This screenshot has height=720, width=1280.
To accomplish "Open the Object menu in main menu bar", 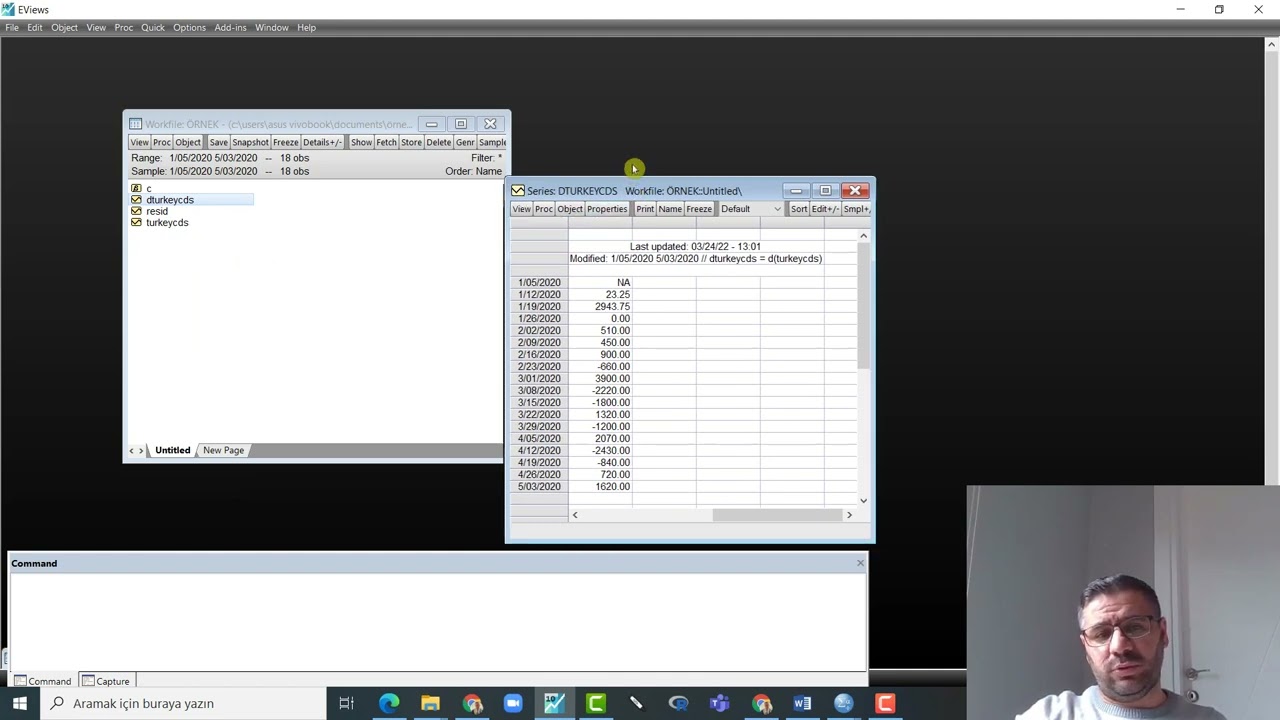I will point(64,28).
